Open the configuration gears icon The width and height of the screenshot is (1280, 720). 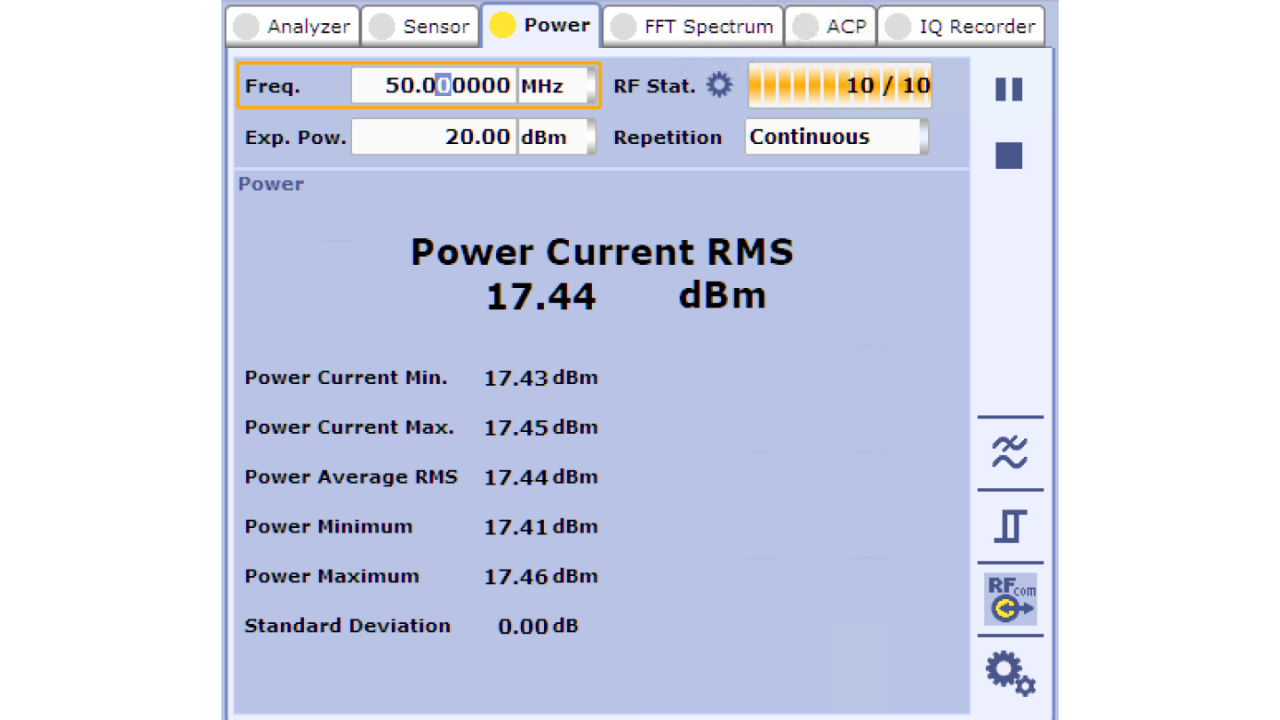tap(1010, 672)
